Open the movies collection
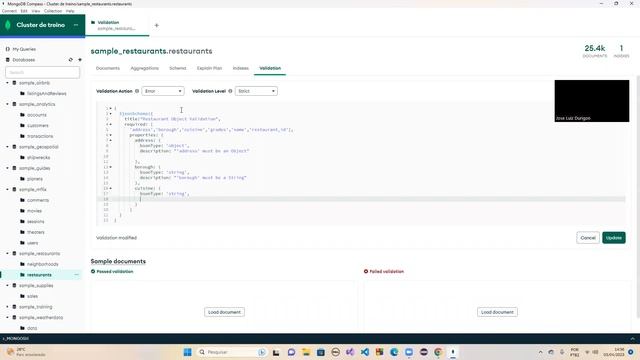The height and width of the screenshot is (360, 640). pyautogui.click(x=34, y=211)
